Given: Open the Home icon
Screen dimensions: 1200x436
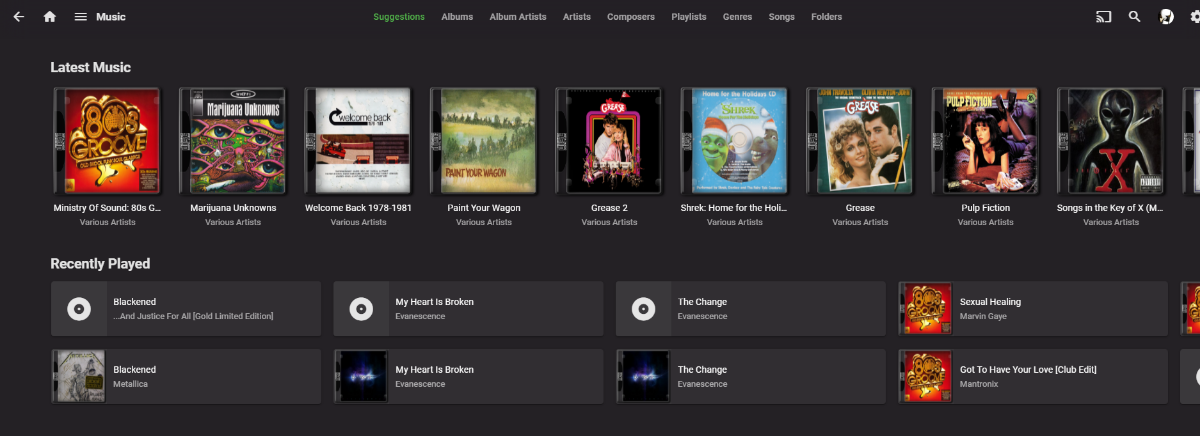Looking at the screenshot, I should pos(50,17).
